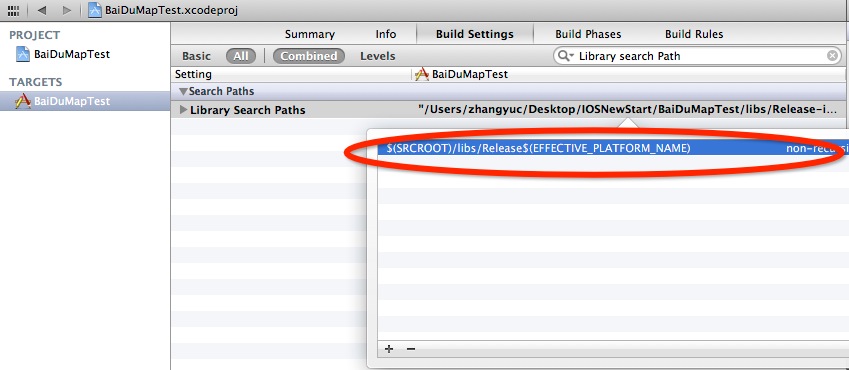Screen dimensions: 849x370
Task: Click the BaiDuMapTest column header
Action: pos(470,74)
